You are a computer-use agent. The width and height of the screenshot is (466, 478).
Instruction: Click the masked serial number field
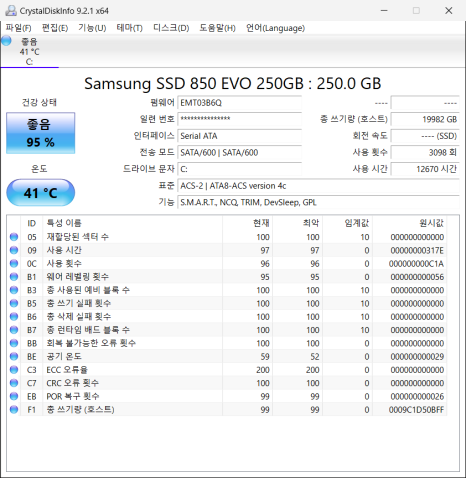coord(240,119)
